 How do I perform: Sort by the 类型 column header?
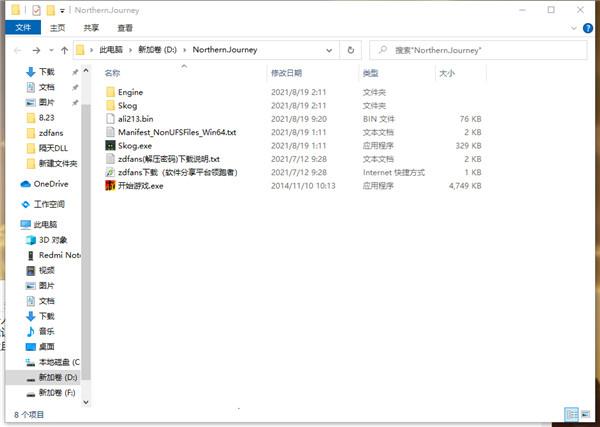tap(370, 73)
